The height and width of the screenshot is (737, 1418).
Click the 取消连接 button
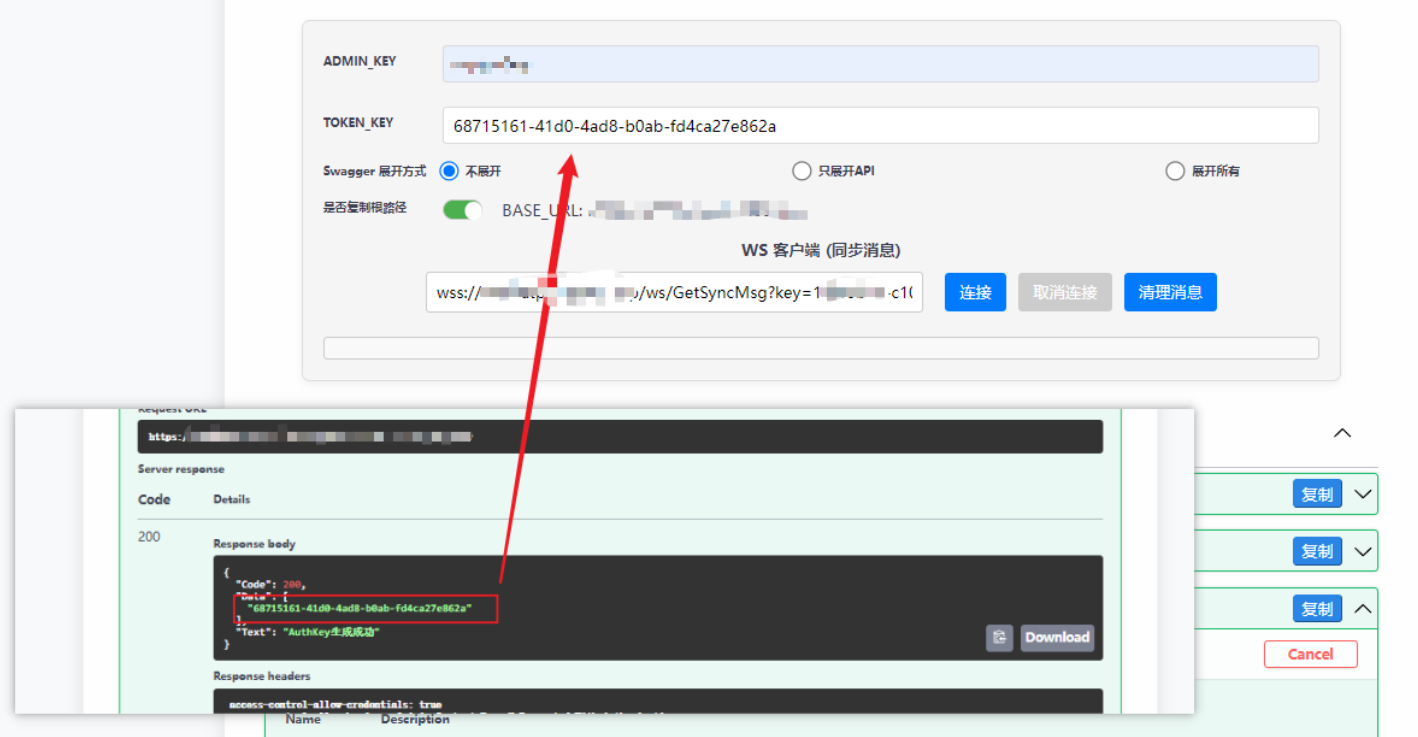1065,292
